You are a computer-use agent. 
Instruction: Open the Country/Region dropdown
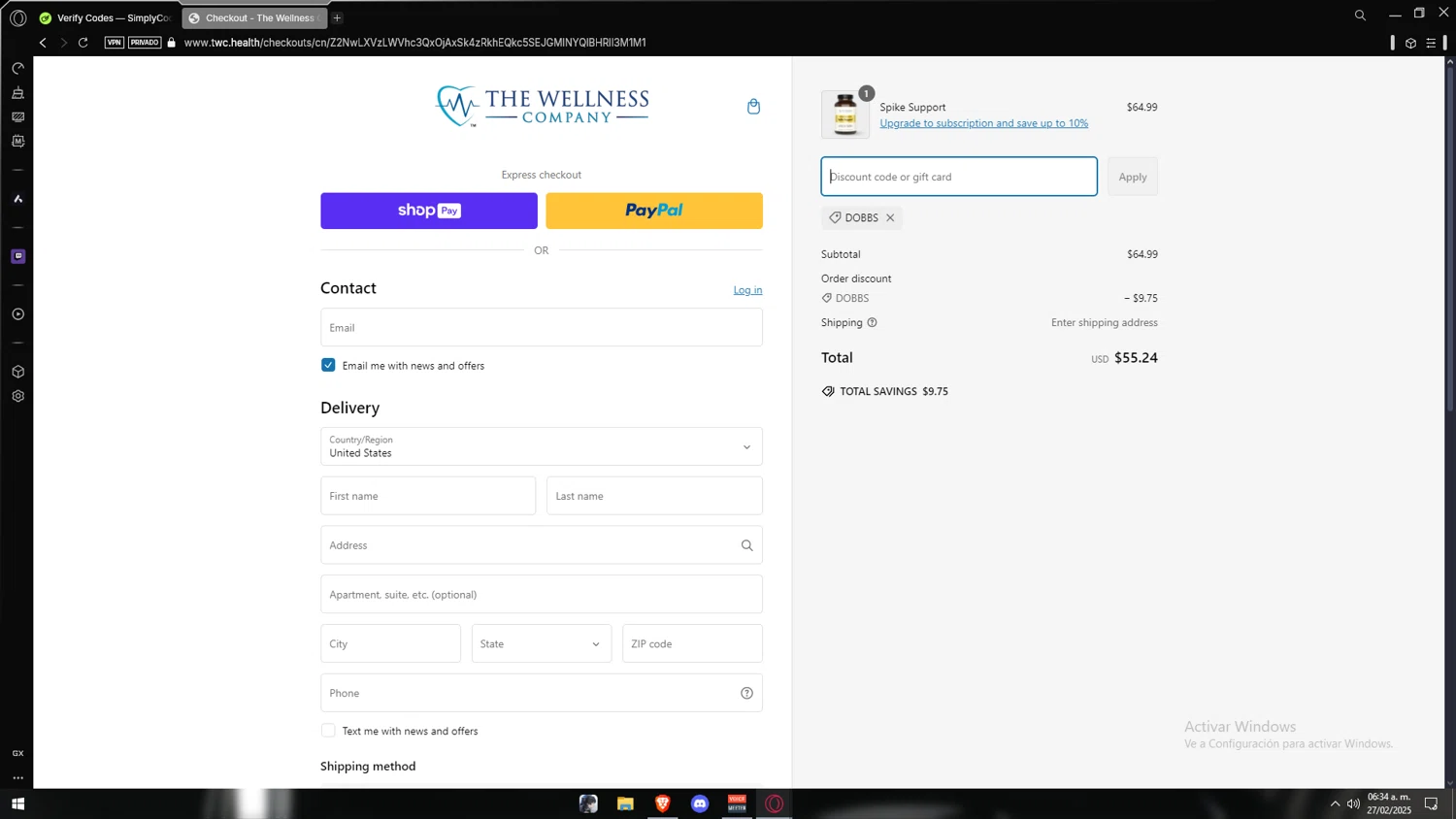542,446
